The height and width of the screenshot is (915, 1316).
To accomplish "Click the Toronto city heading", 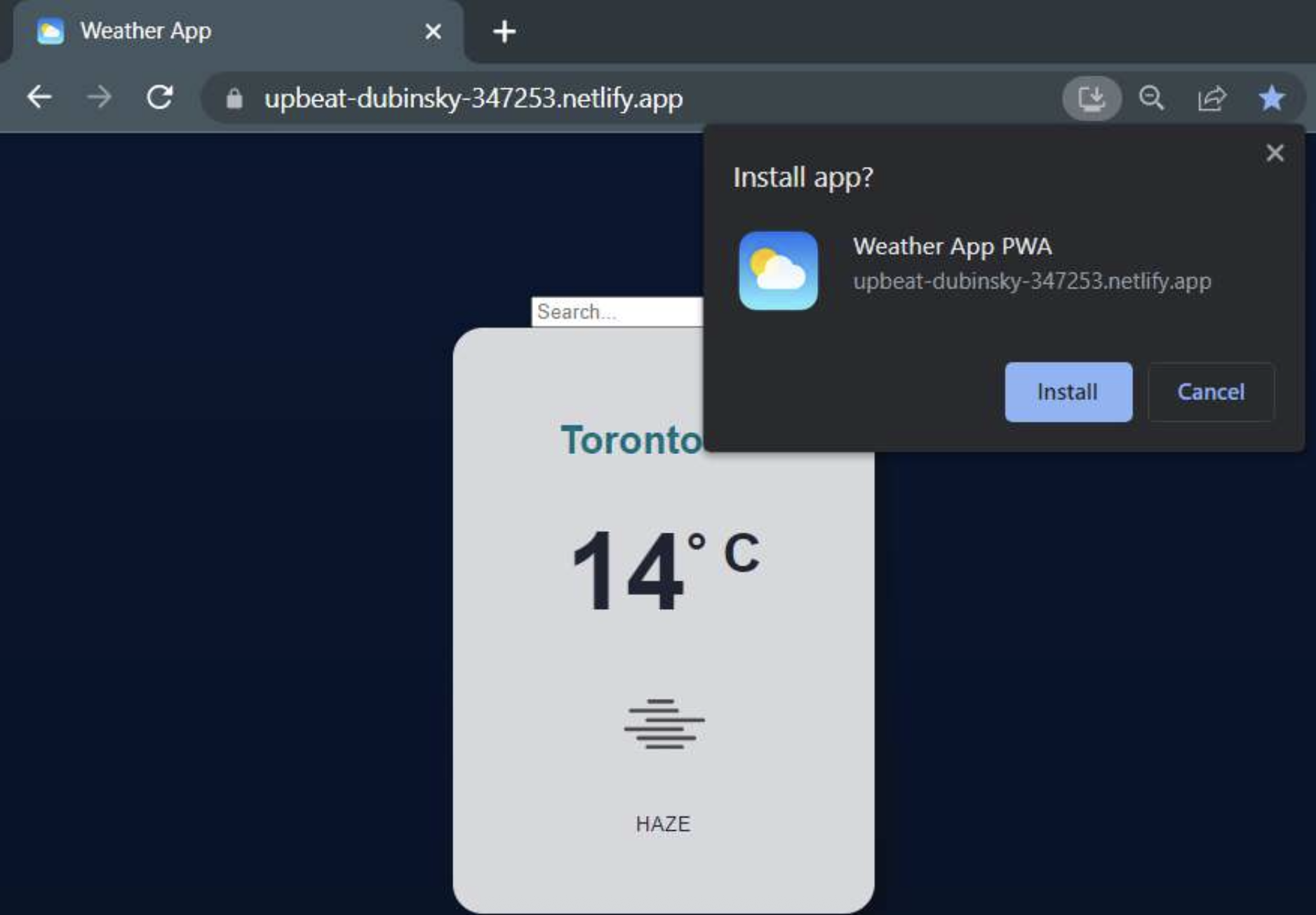I will pyautogui.click(x=631, y=440).
